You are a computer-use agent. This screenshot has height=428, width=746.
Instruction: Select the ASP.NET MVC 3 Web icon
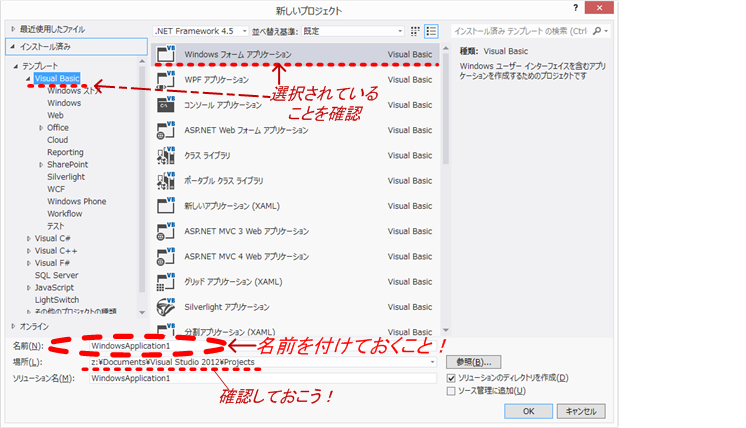coord(166,231)
